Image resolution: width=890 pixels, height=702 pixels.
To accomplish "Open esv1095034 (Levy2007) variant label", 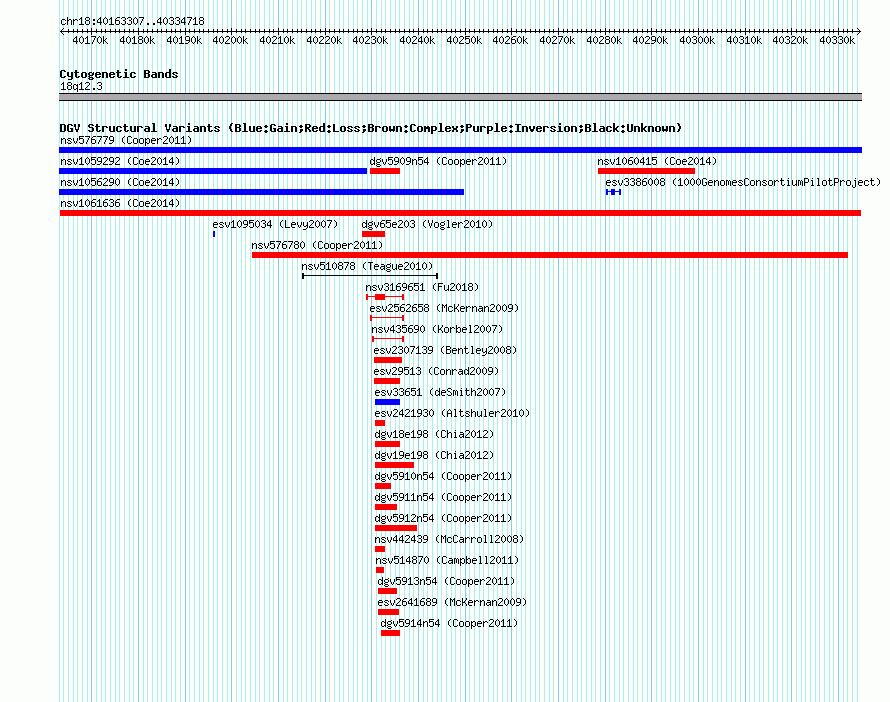I will coord(275,224).
